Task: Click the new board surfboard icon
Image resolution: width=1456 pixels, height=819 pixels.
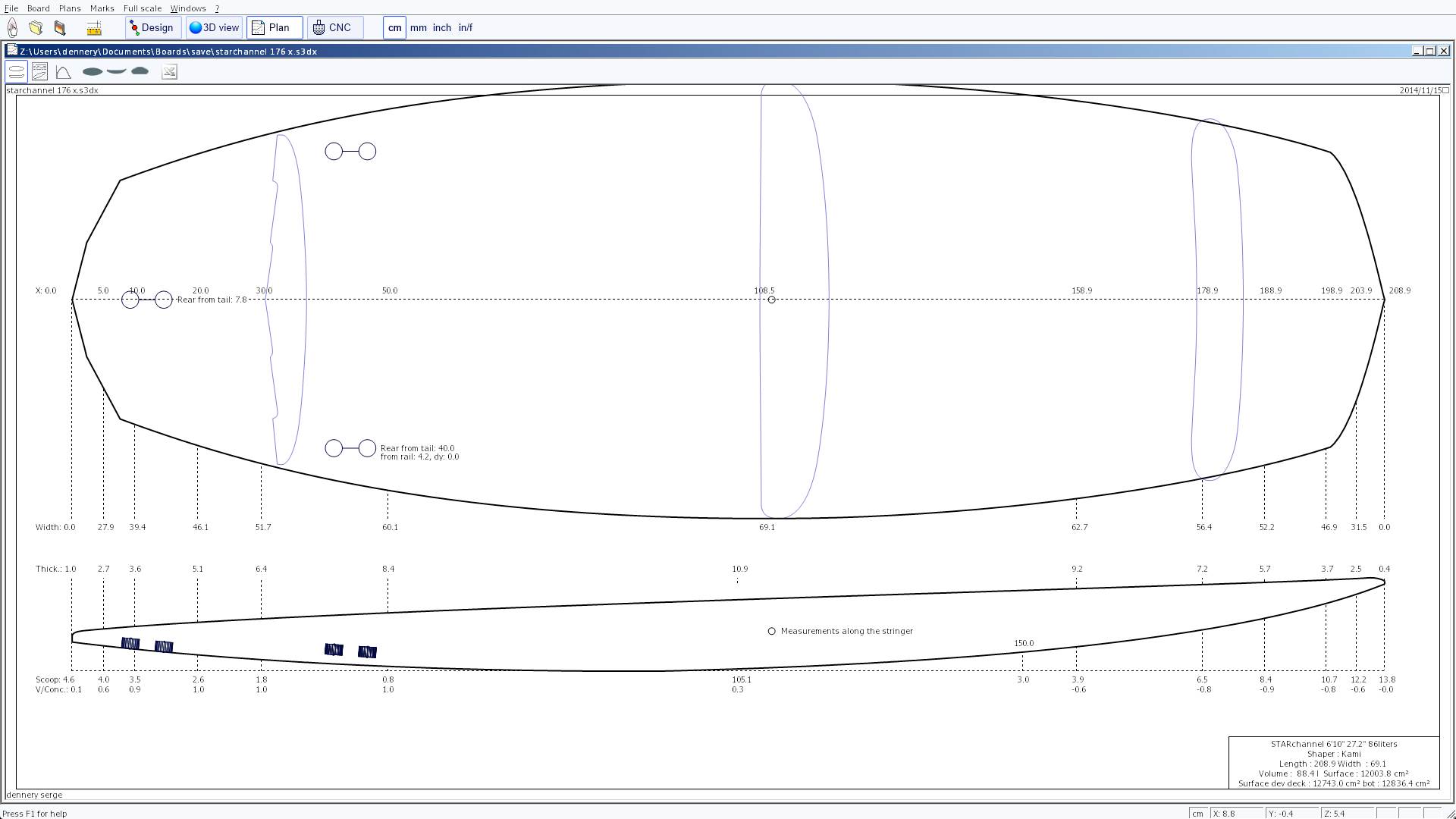Action: [13, 28]
